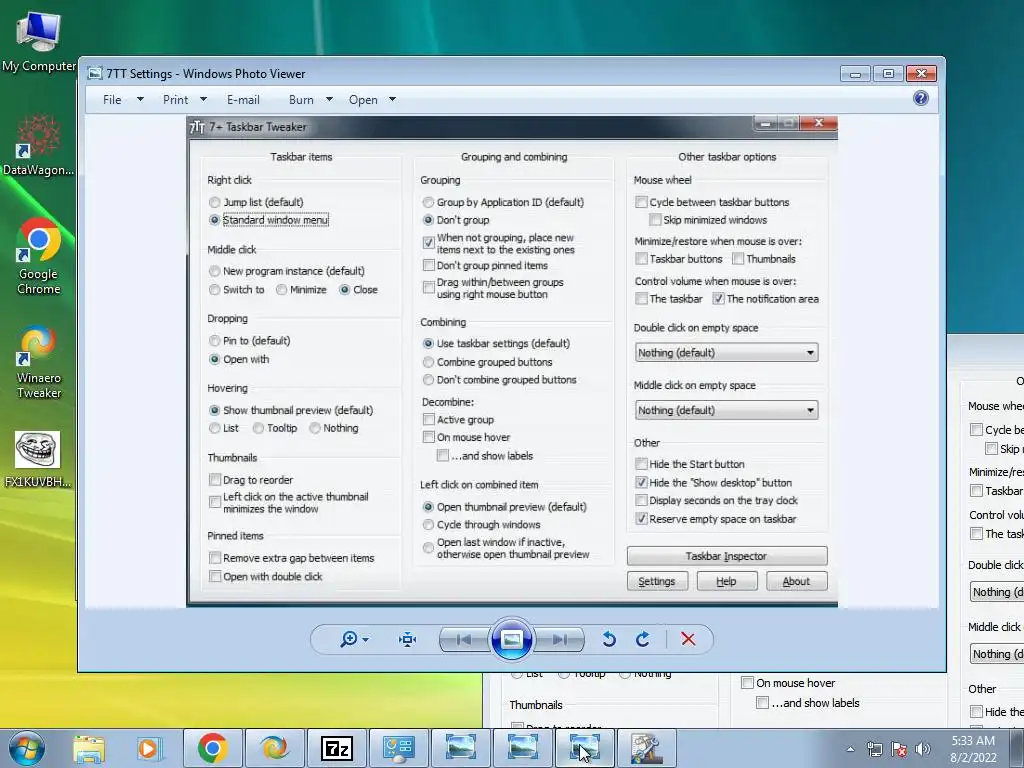The height and width of the screenshot is (768, 1024).
Task: Rotate the photo counterclockwise
Action: click(x=609, y=639)
